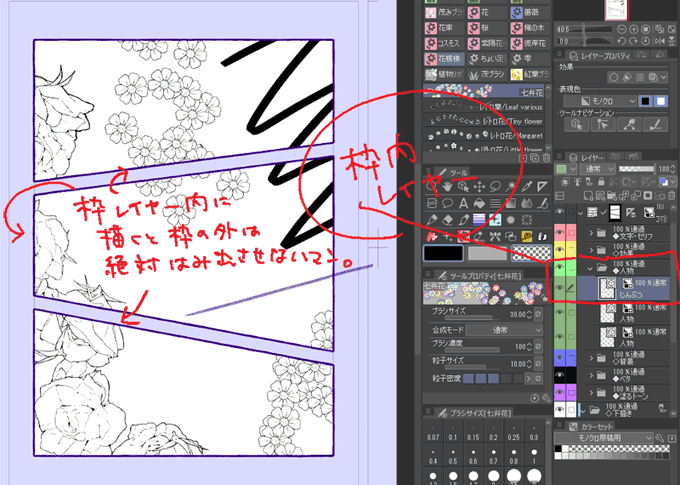The image size is (680, 485).
Task: Click the tone effect dotted icon
Action: (640, 77)
